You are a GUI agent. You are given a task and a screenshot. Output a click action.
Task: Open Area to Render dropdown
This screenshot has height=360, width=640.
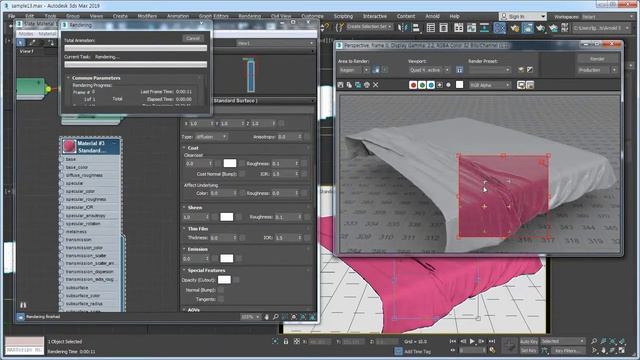[353, 70]
